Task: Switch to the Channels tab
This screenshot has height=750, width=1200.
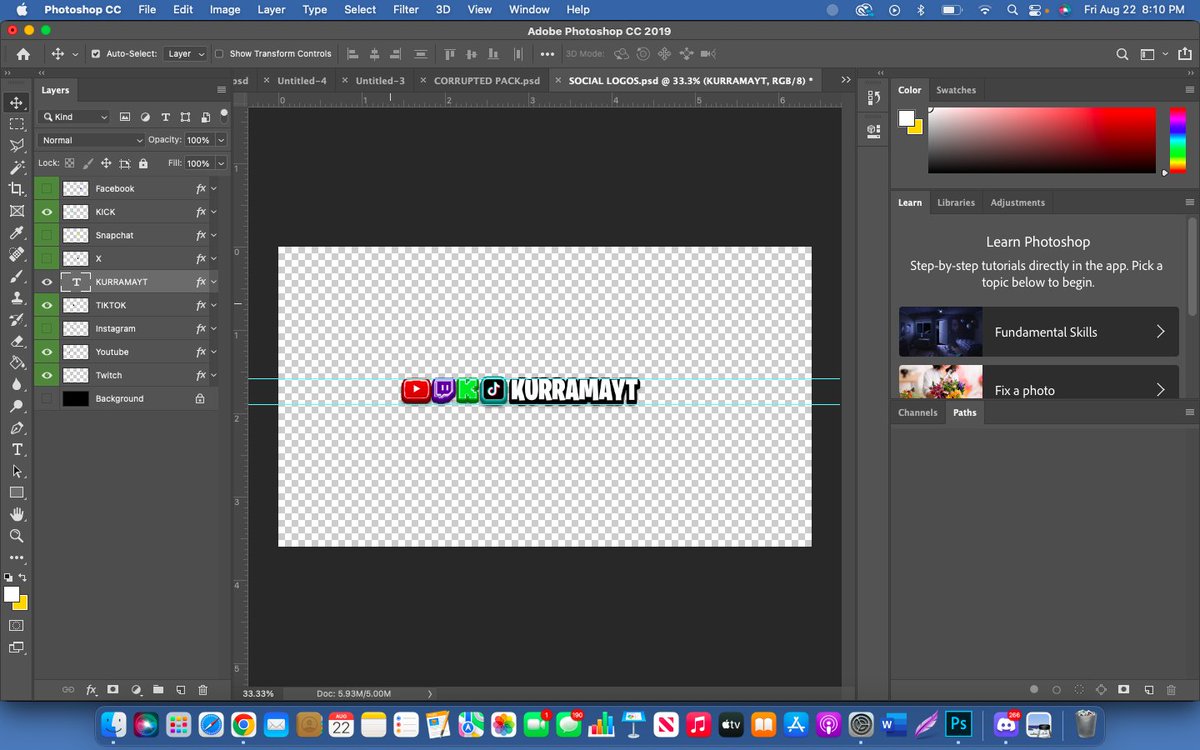Action: 917,412
